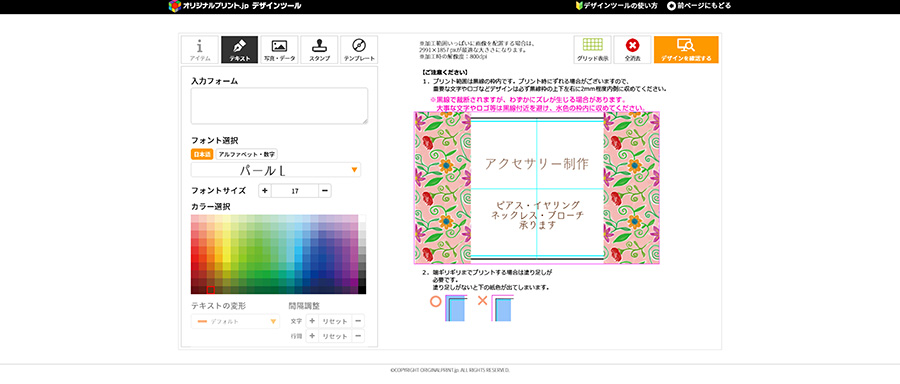Increase 文字 spacing with plus
The height and width of the screenshot is (384, 900).
[312, 321]
